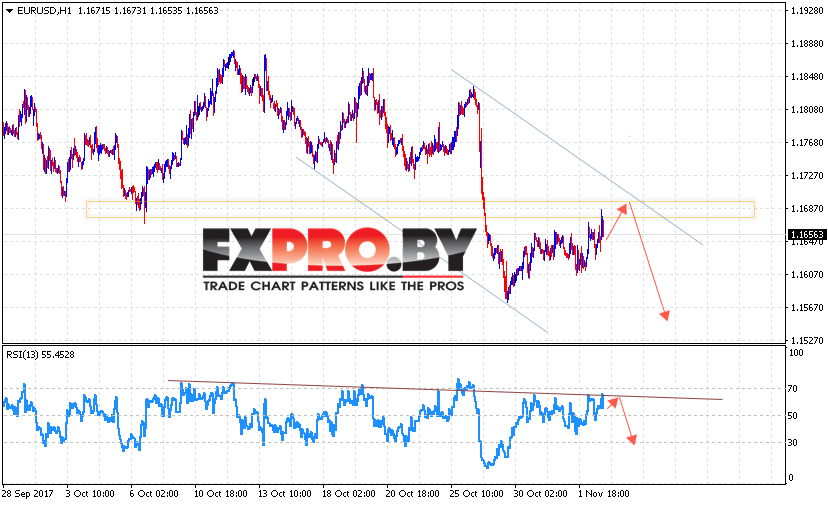The width and height of the screenshot is (828, 505).
Task: Click the 3 Oct 10:00 time label
Action: (x=90, y=494)
